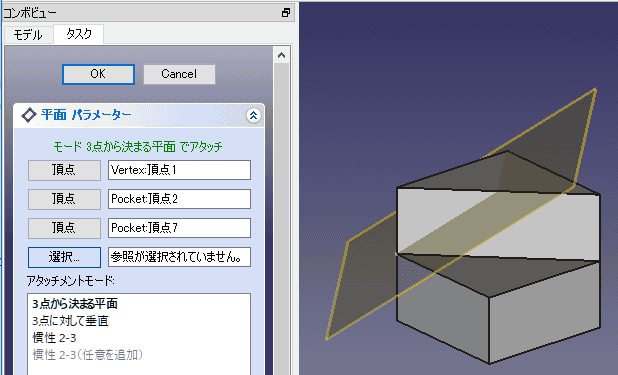Click the first 頂点 reference button

click(64, 170)
